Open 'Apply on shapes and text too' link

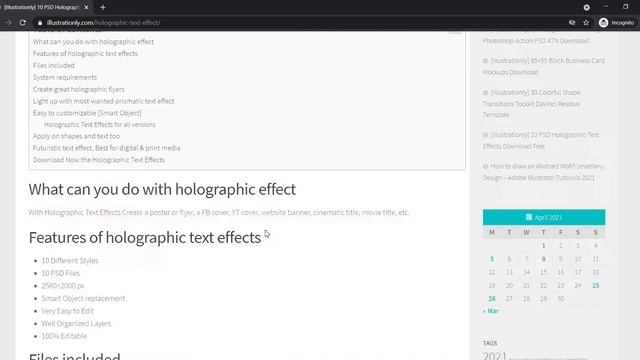click(x=76, y=136)
